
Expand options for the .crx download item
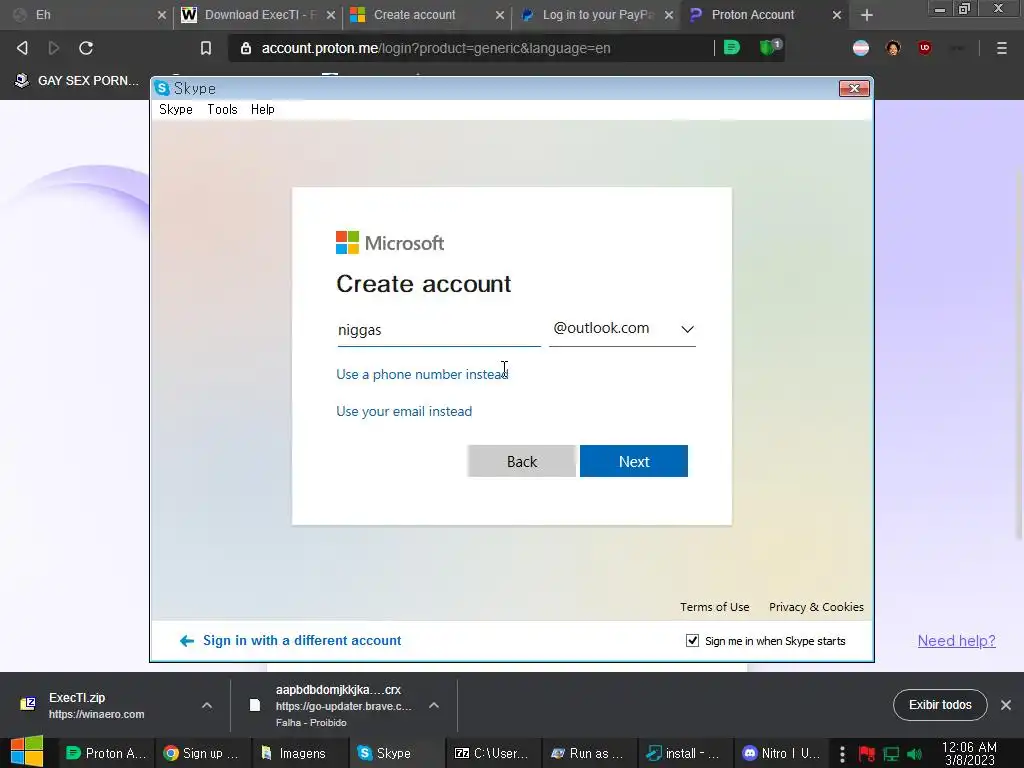click(x=434, y=705)
